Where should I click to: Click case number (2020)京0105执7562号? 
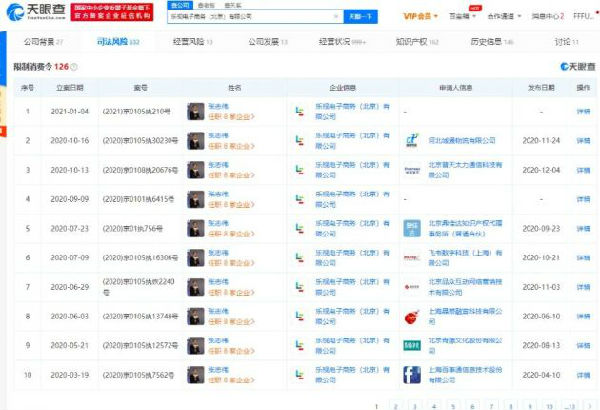click(138, 375)
